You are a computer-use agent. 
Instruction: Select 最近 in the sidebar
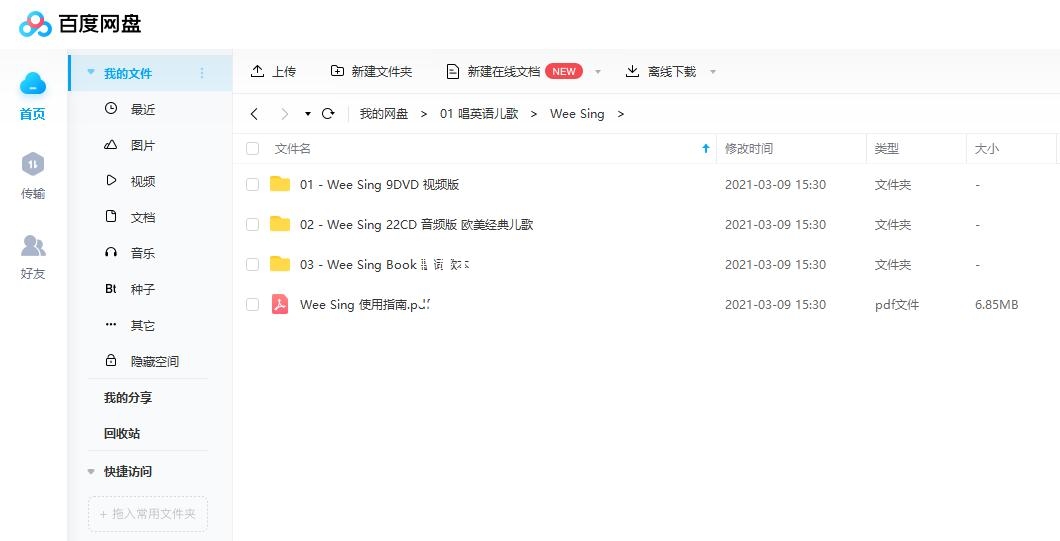[x=143, y=109]
